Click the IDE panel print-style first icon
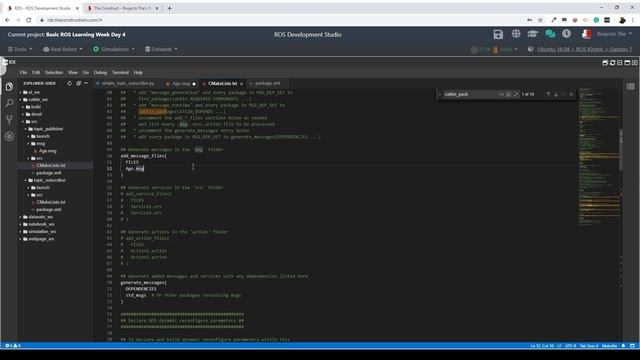Viewport: 640px width, 360px height. coord(605,62)
